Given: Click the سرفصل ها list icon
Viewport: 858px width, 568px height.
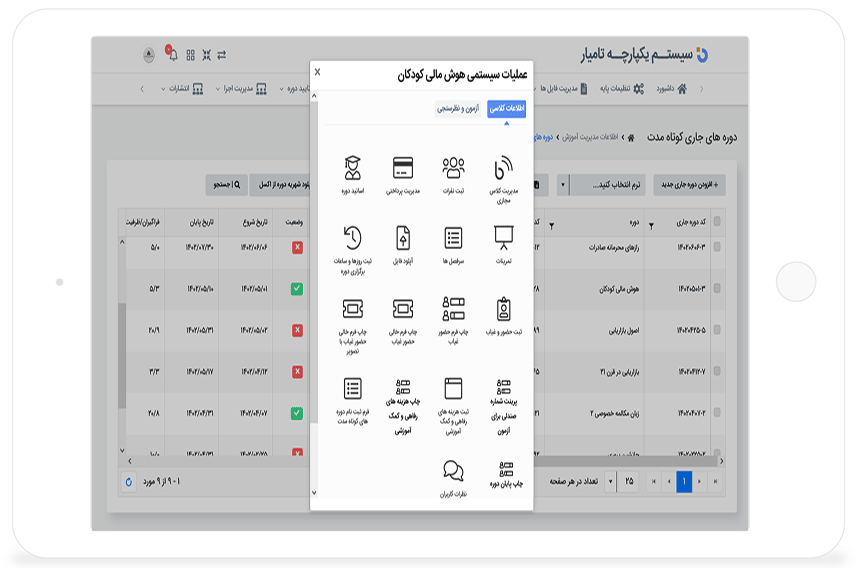Looking at the screenshot, I should pyautogui.click(x=454, y=238).
